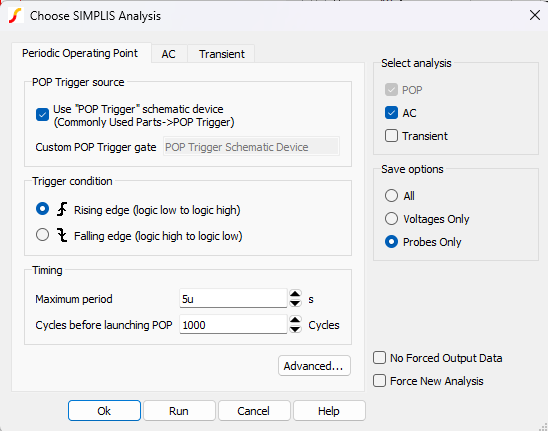Click the Maximum period input field

[233, 299]
